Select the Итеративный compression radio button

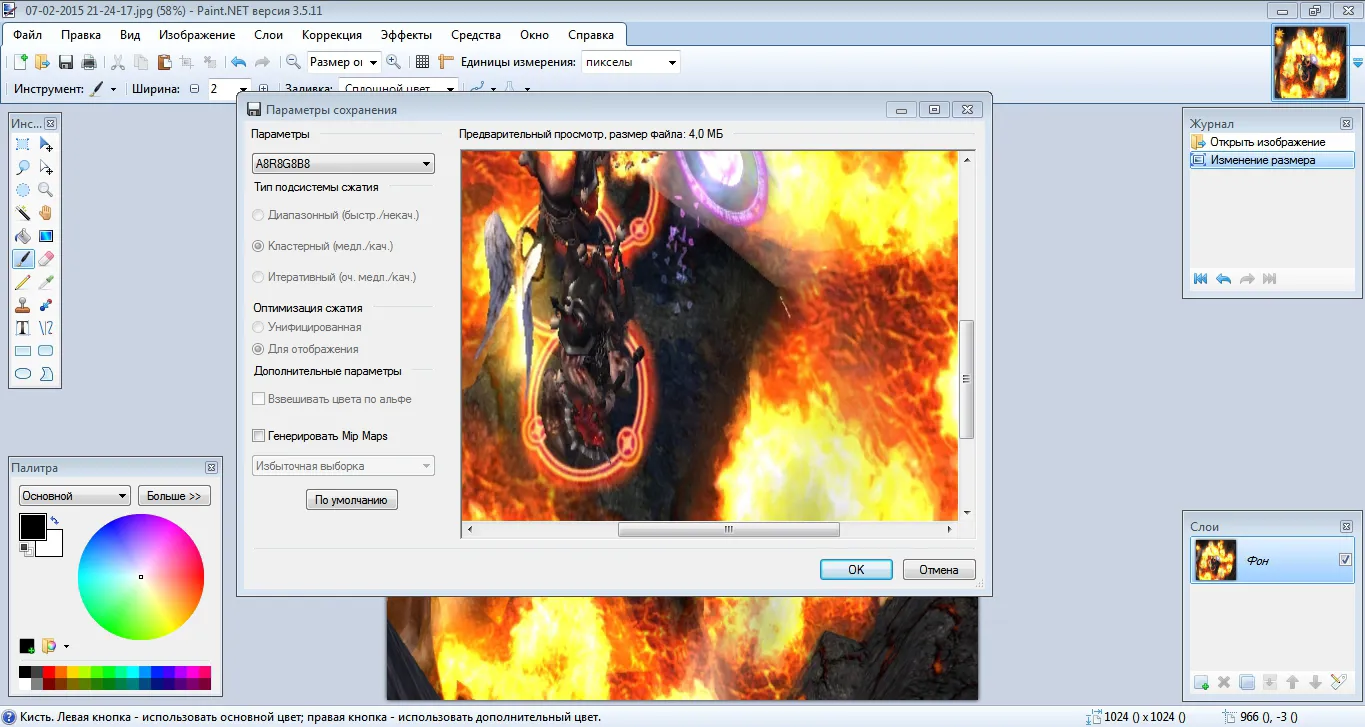click(x=259, y=277)
